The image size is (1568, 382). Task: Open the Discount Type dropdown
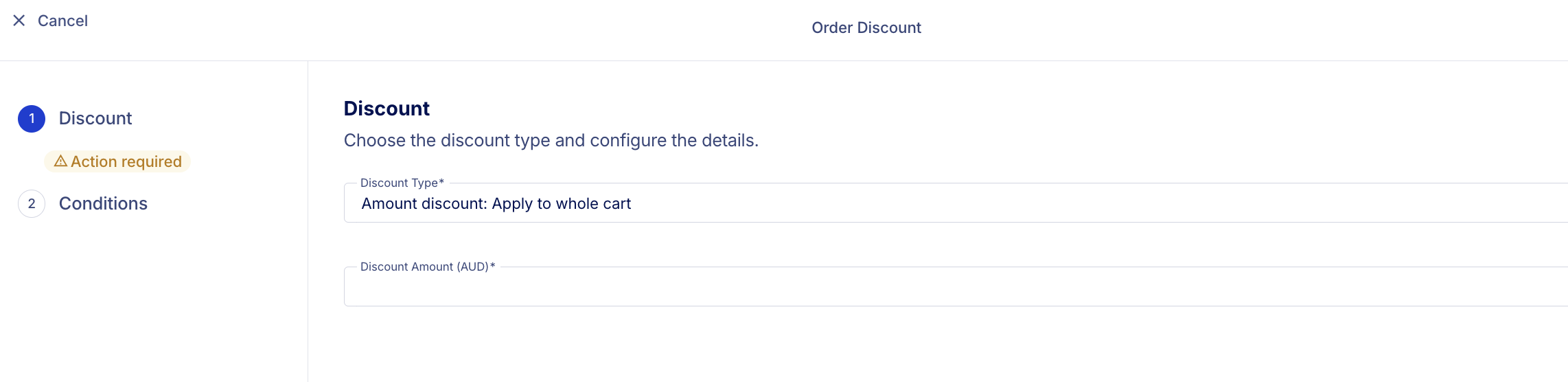(956, 203)
